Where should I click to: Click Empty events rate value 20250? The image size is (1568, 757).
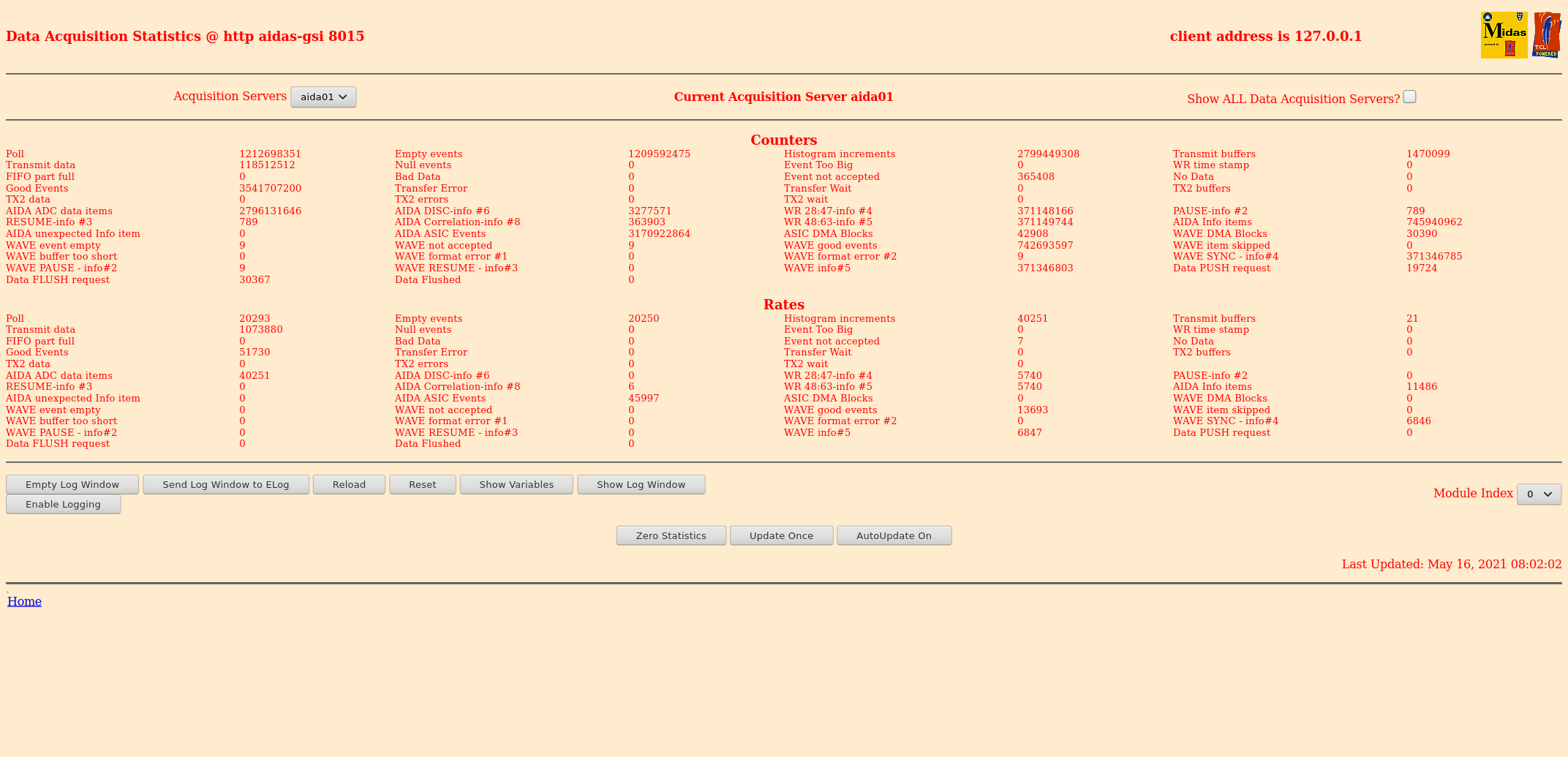click(644, 318)
